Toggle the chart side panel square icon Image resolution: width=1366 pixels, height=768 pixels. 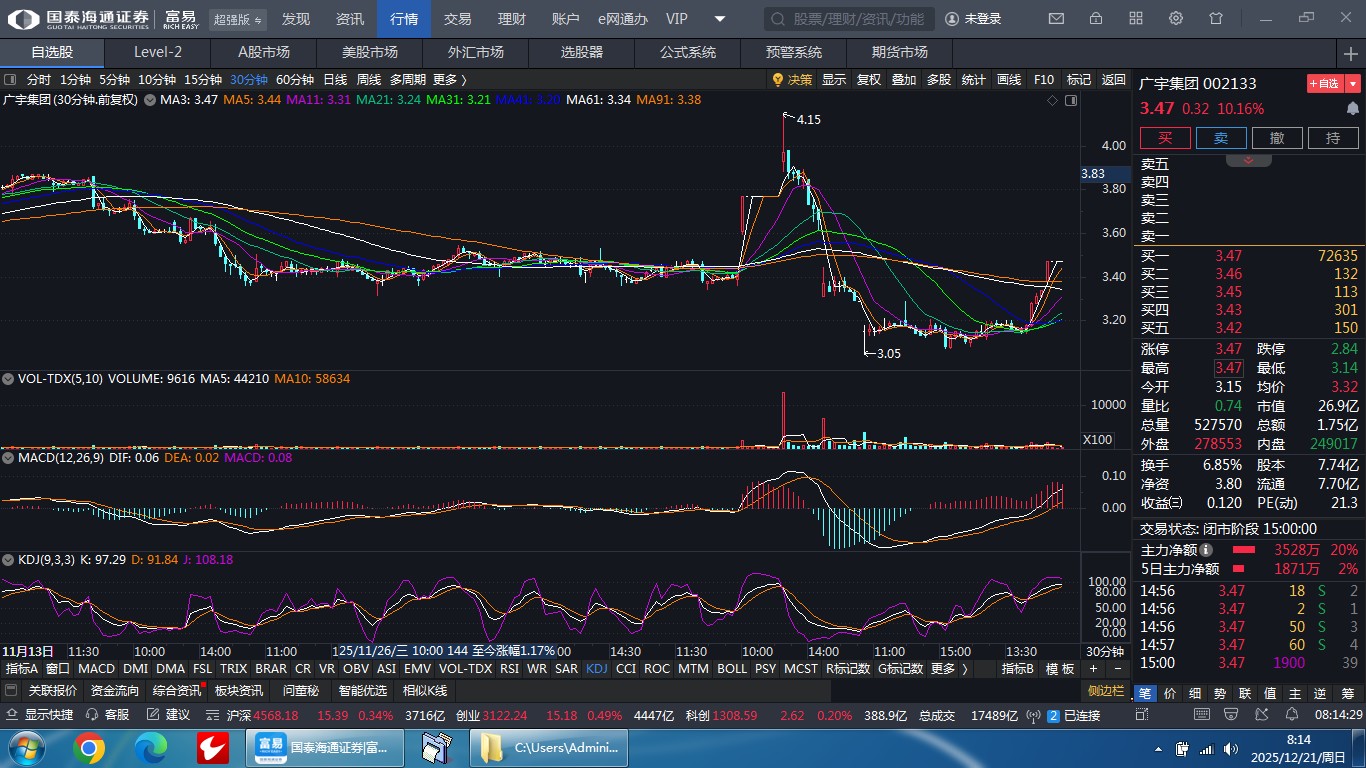pyautogui.click(x=1071, y=100)
